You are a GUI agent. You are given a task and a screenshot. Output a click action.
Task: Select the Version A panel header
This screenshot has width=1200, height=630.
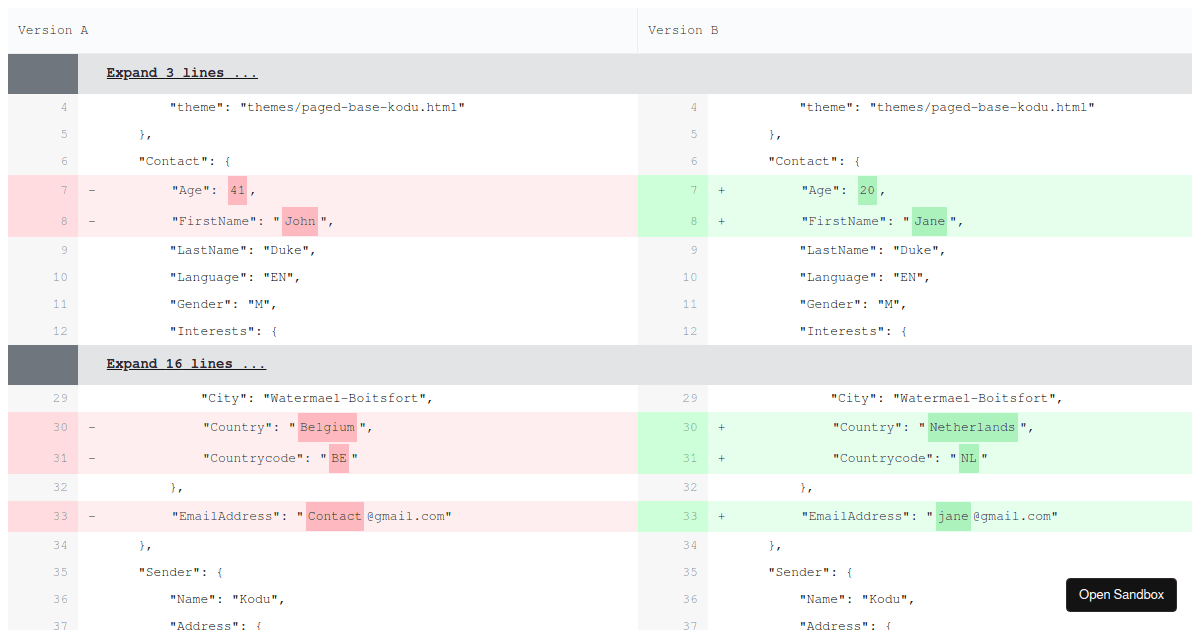pyautogui.click(x=52, y=30)
